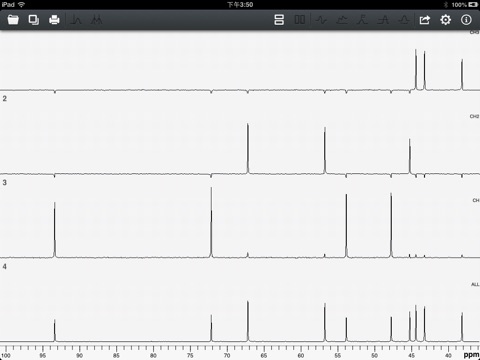The image size is (480, 360).
Task: Select the single peak picking tool
Action: click(76, 20)
